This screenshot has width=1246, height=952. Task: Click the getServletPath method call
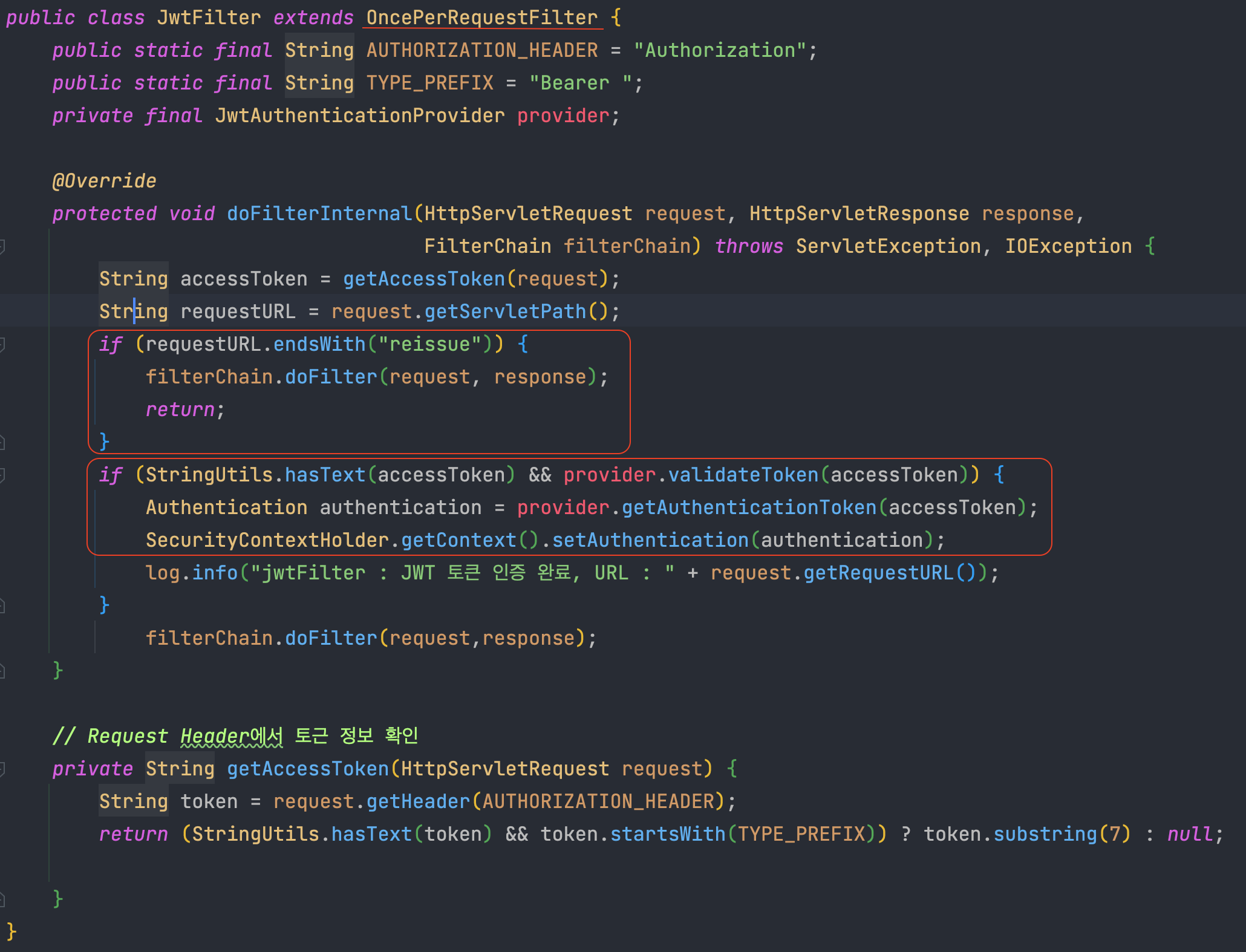pos(505,311)
